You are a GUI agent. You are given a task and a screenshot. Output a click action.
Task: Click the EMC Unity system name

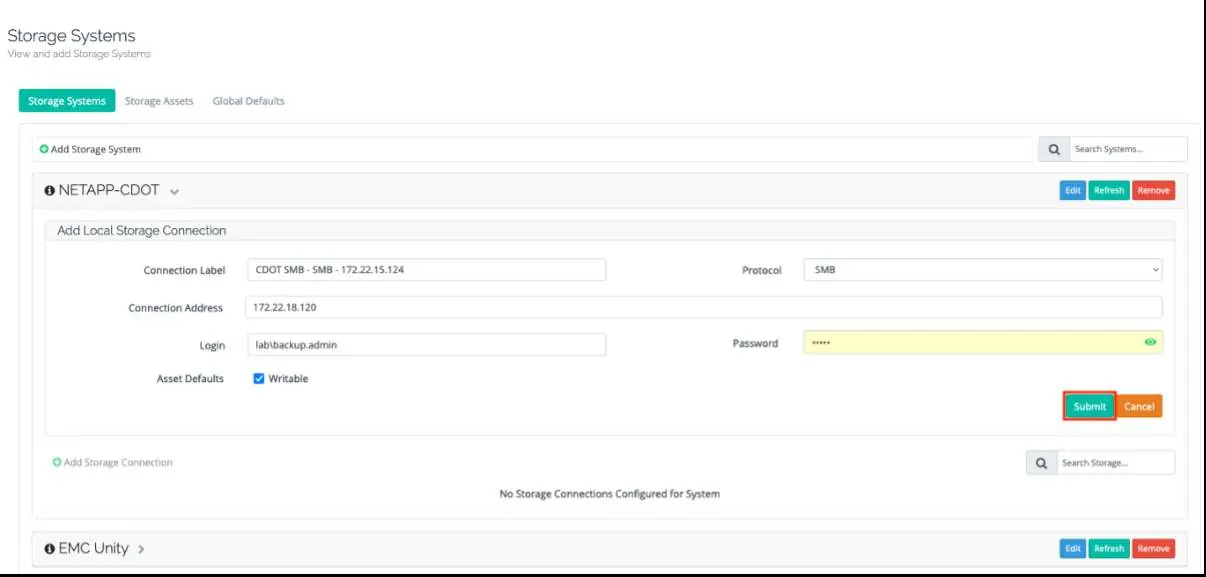pyautogui.click(x=94, y=548)
